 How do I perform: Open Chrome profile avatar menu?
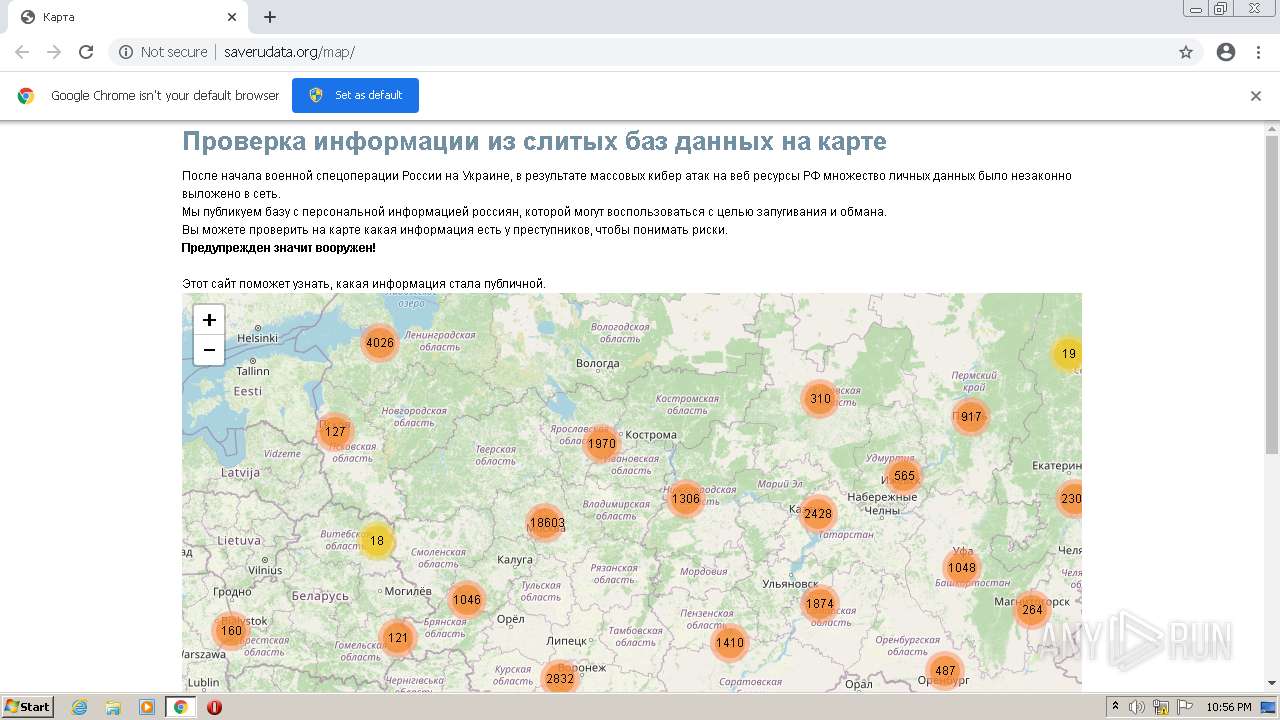pos(1226,52)
